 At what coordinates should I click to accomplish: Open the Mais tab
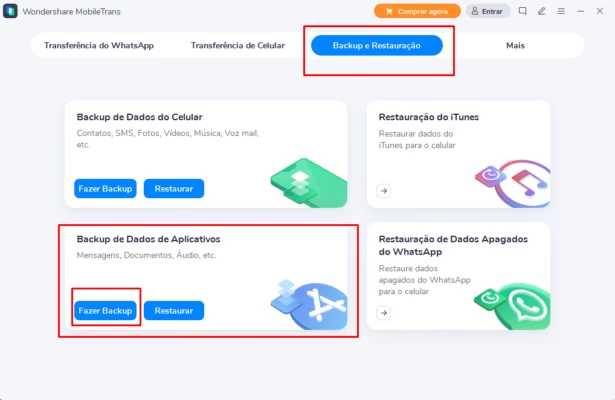515,45
